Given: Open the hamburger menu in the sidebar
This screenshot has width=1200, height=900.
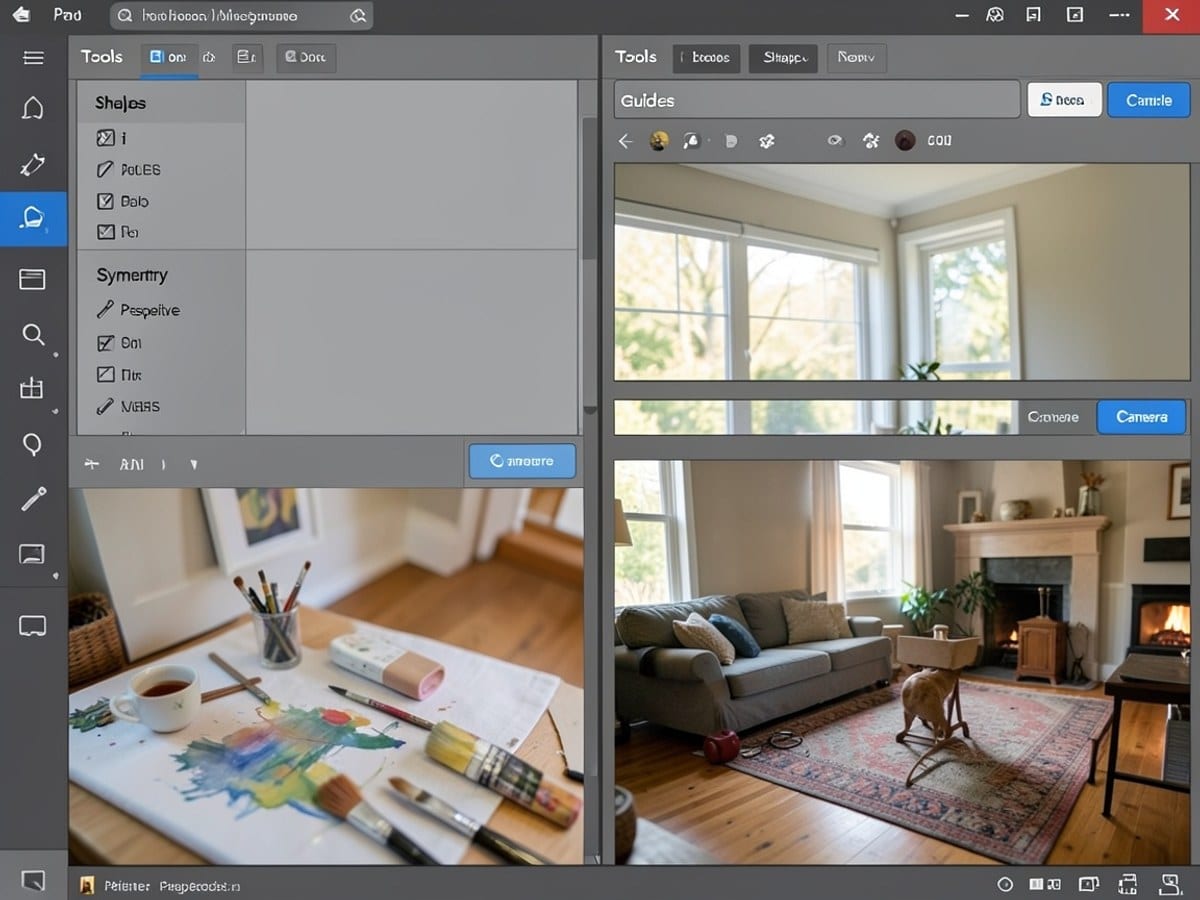Looking at the screenshot, I should [33, 57].
